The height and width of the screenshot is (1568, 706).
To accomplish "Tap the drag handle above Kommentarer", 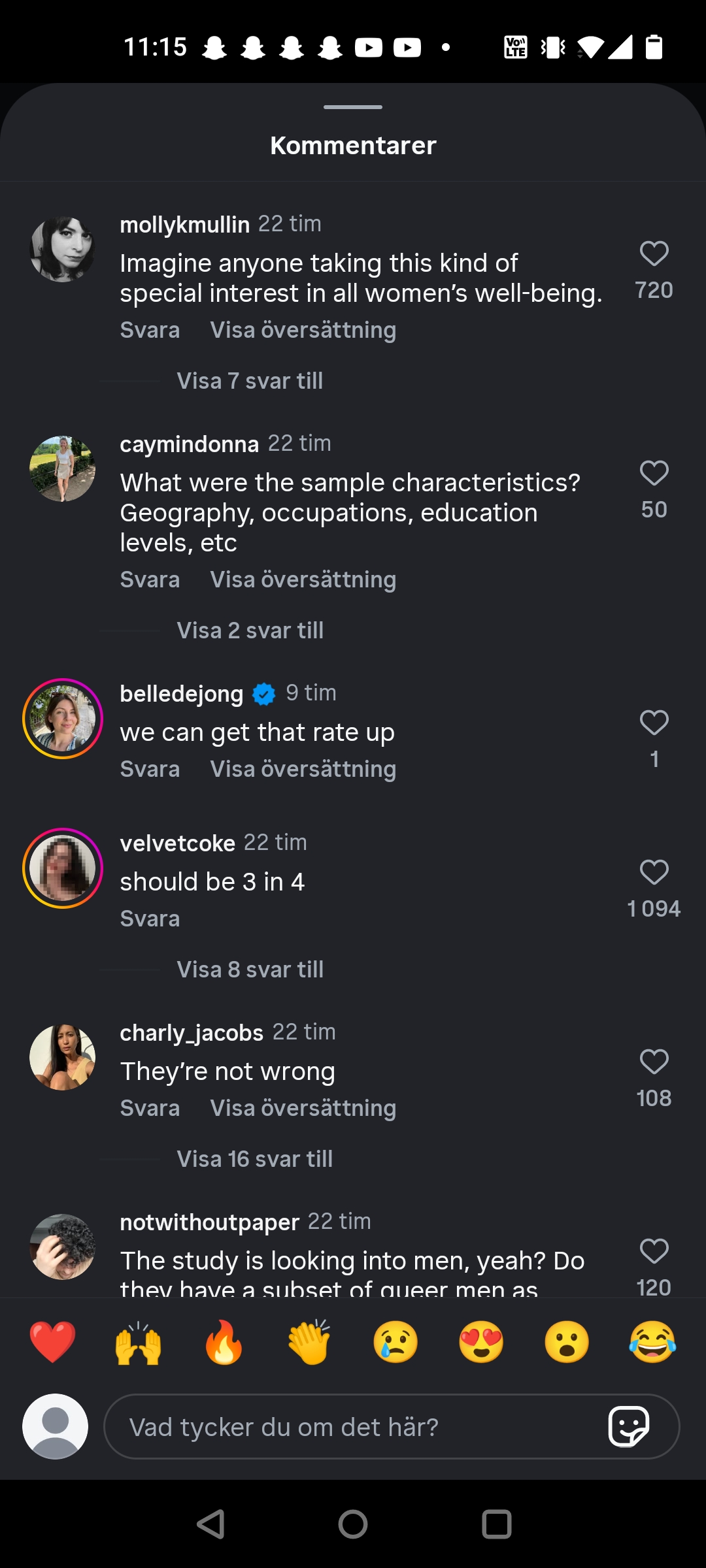I will [353, 107].
